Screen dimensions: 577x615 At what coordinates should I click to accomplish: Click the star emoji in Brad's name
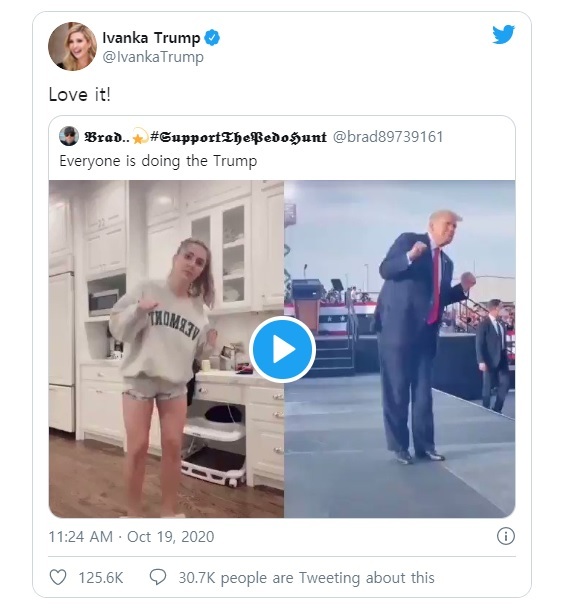pos(139,137)
